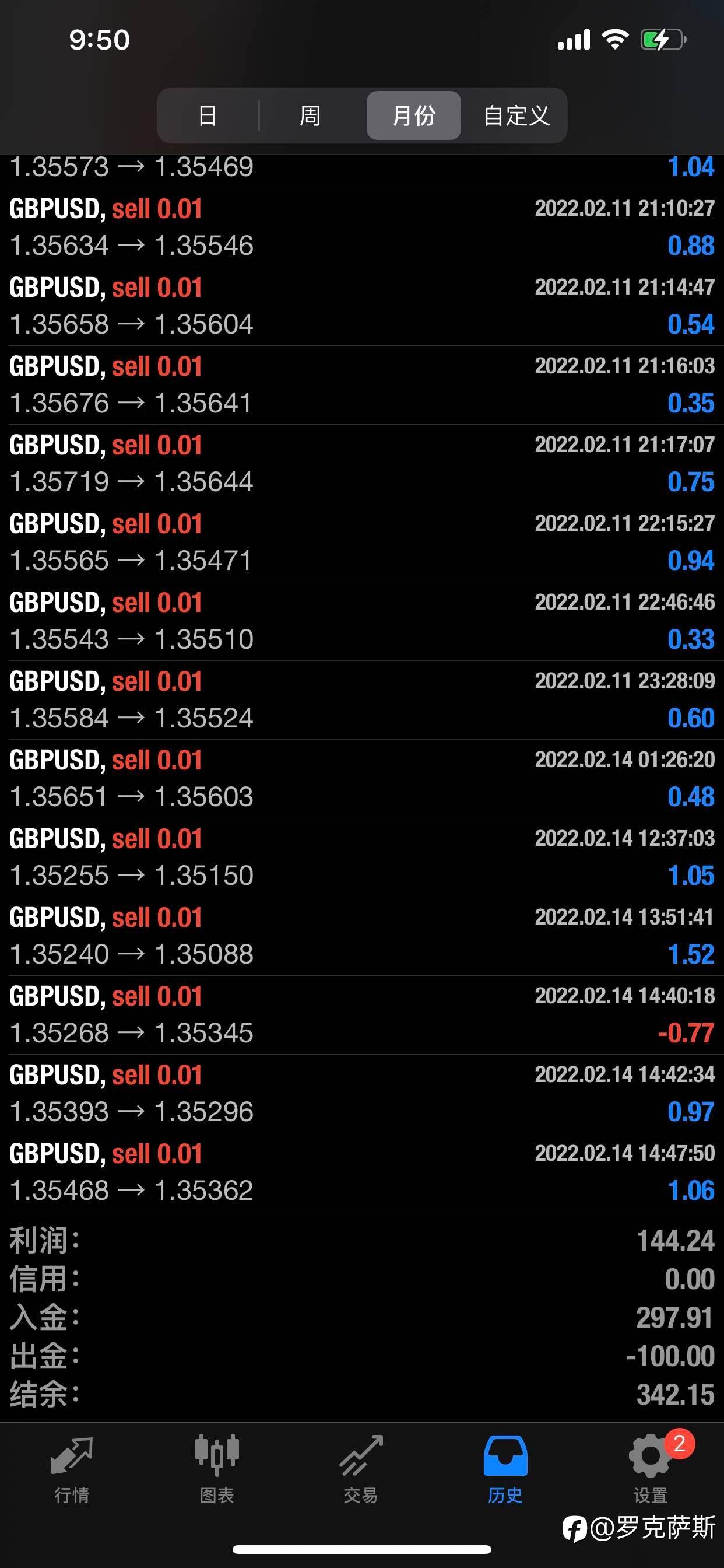Tap the price range 1.35268 → 1.35345

pos(131,1033)
